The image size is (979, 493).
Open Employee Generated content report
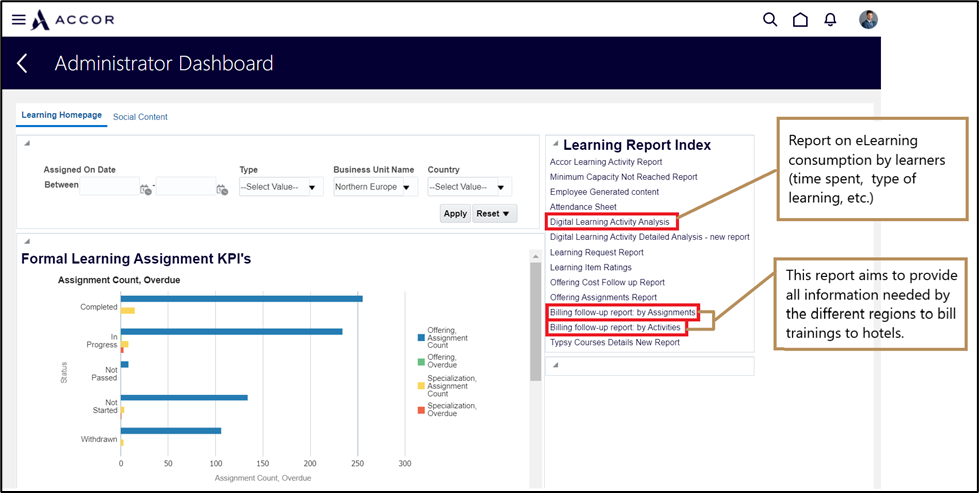604,192
